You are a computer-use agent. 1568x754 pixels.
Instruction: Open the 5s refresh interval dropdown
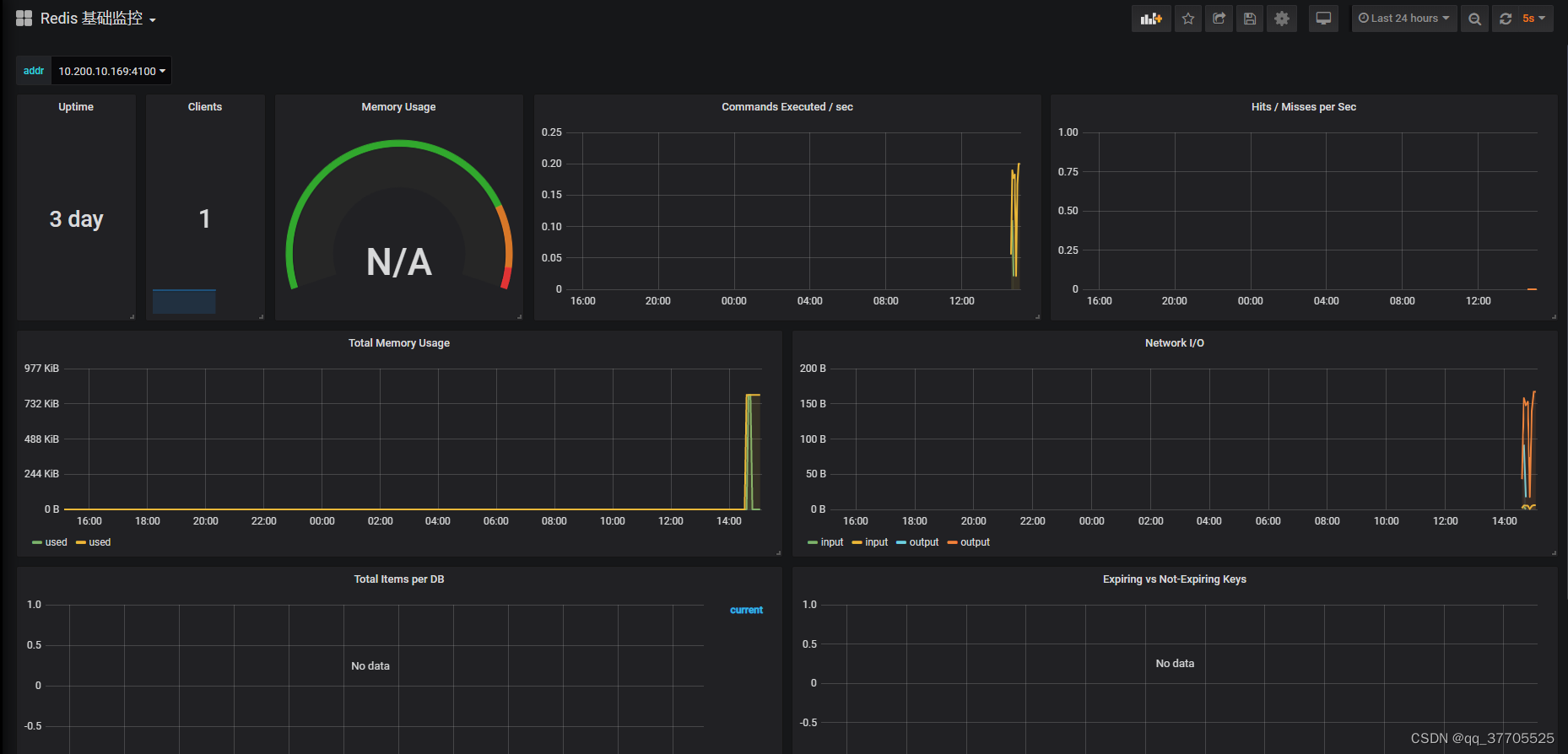1534,19
